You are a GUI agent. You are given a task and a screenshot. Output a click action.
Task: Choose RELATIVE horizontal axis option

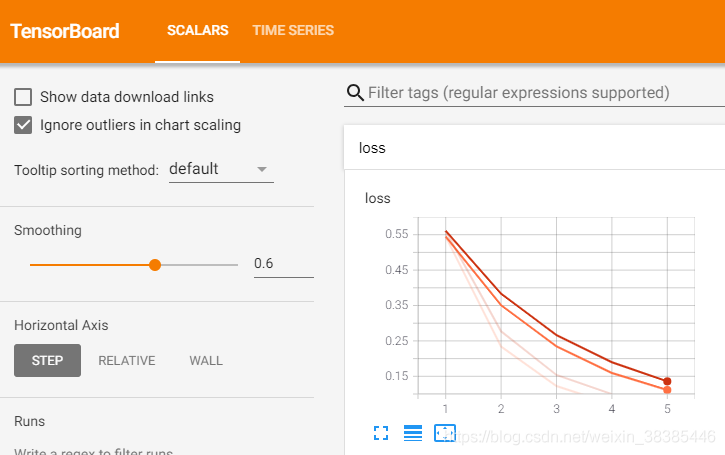tap(126, 360)
